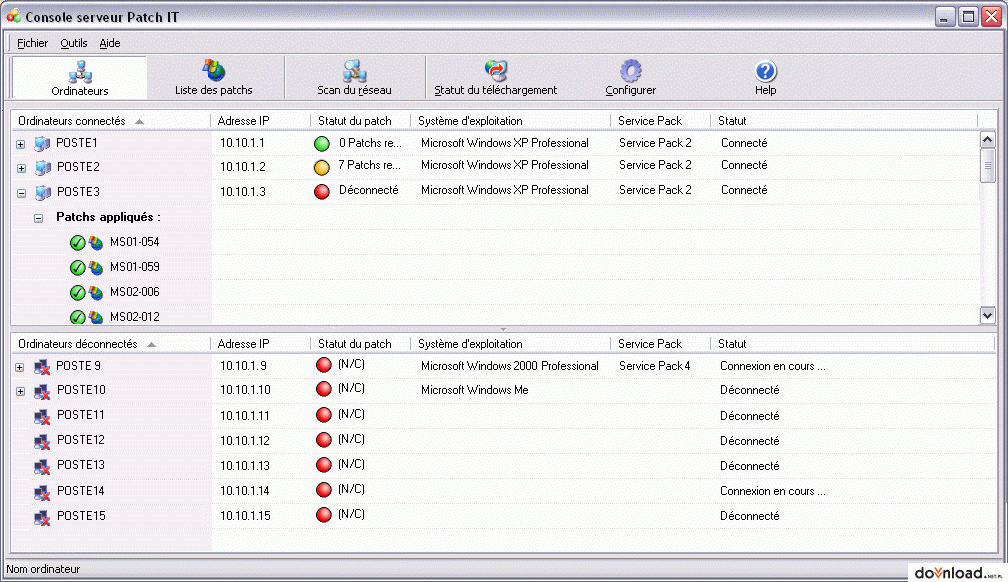Click the disconnected computer icon for POSTE14

[42, 492]
